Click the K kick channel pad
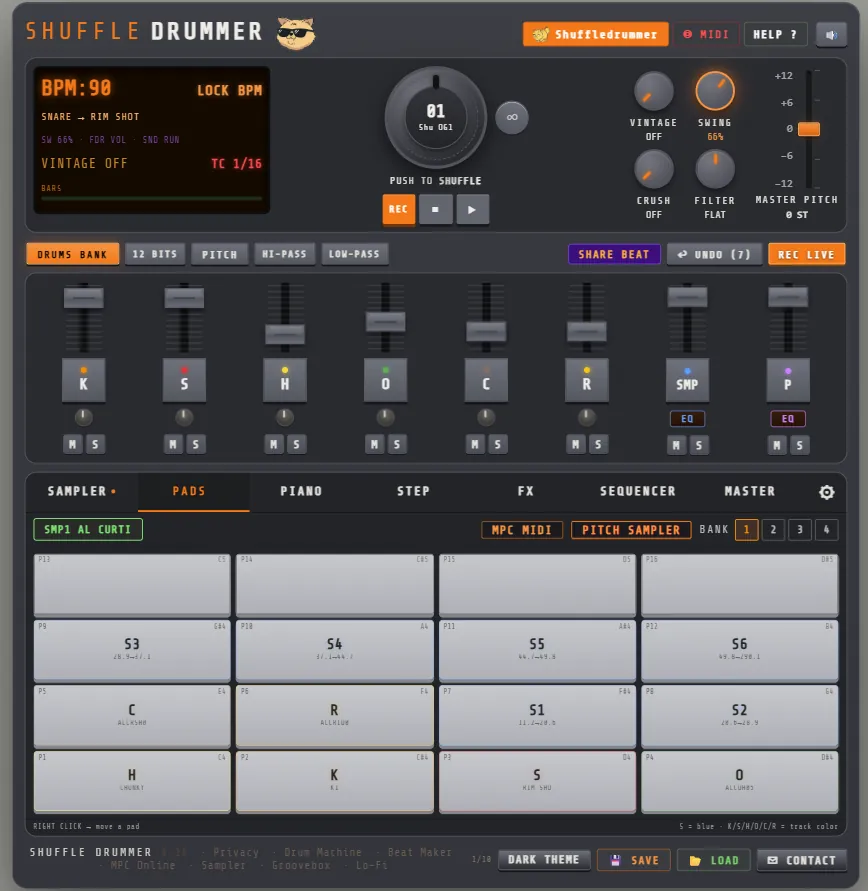868x891 pixels. 84,380
